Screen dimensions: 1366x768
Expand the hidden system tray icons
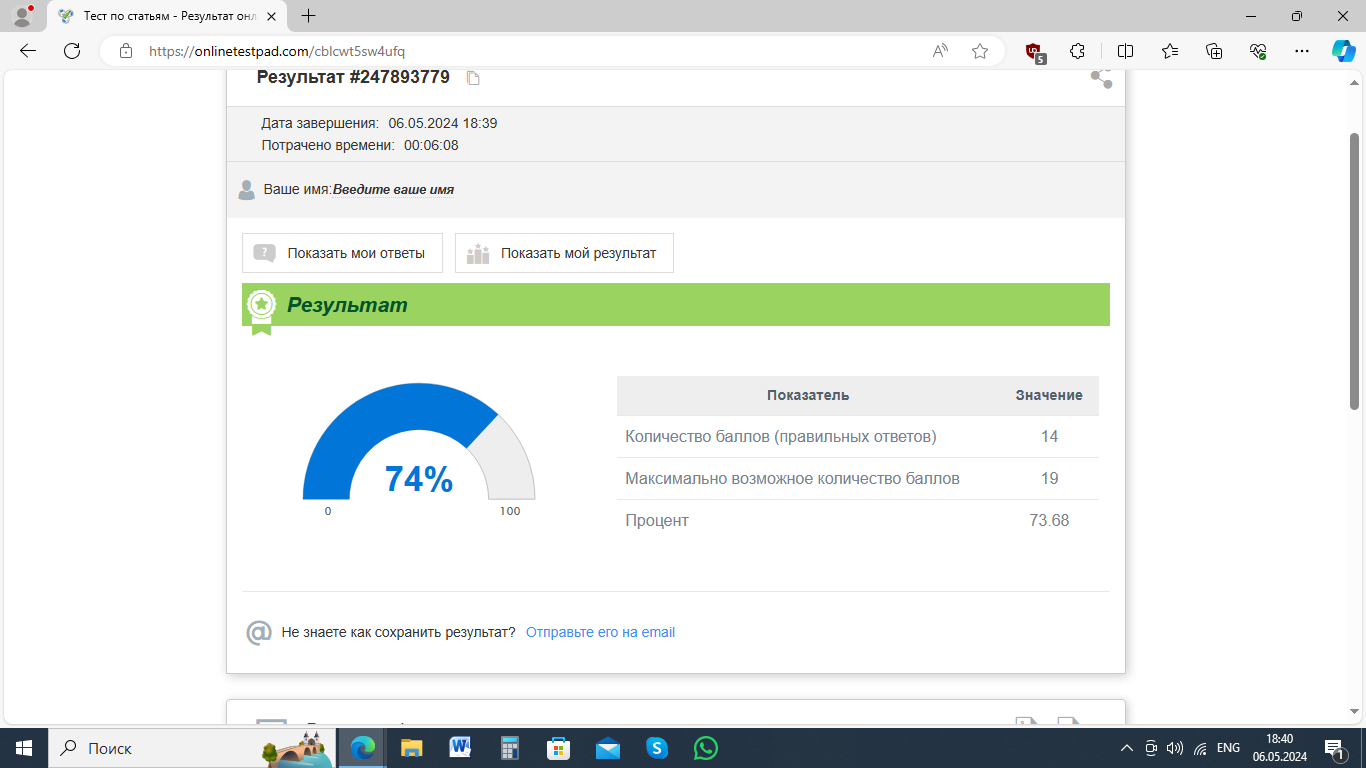click(x=1127, y=748)
